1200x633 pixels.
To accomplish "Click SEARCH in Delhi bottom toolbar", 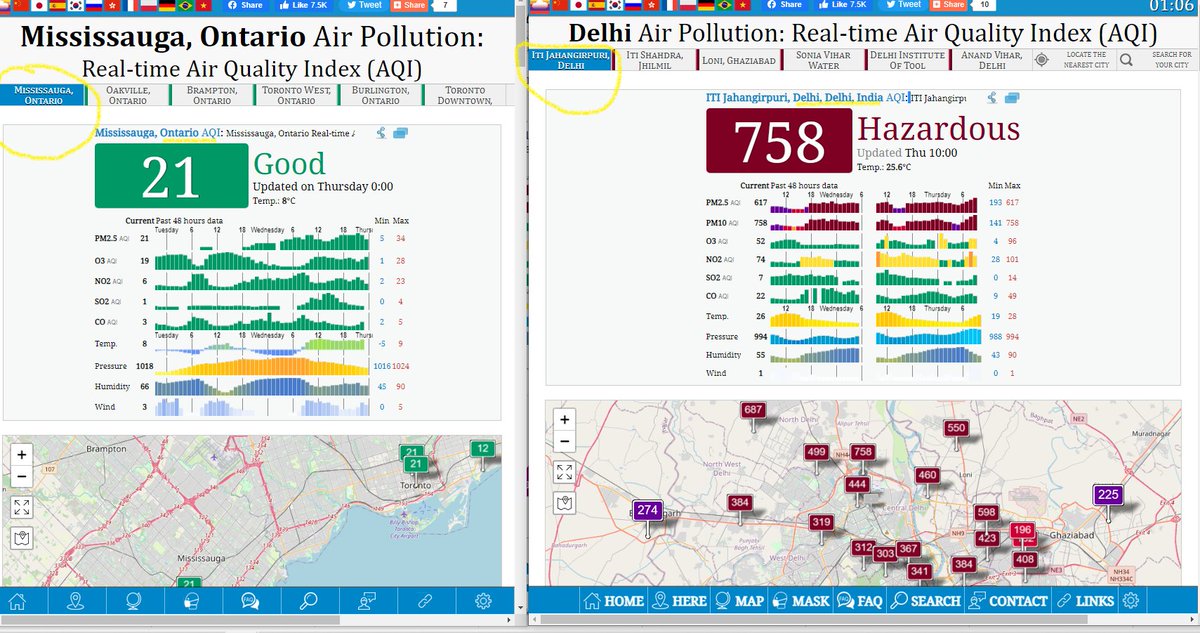I will (925, 601).
